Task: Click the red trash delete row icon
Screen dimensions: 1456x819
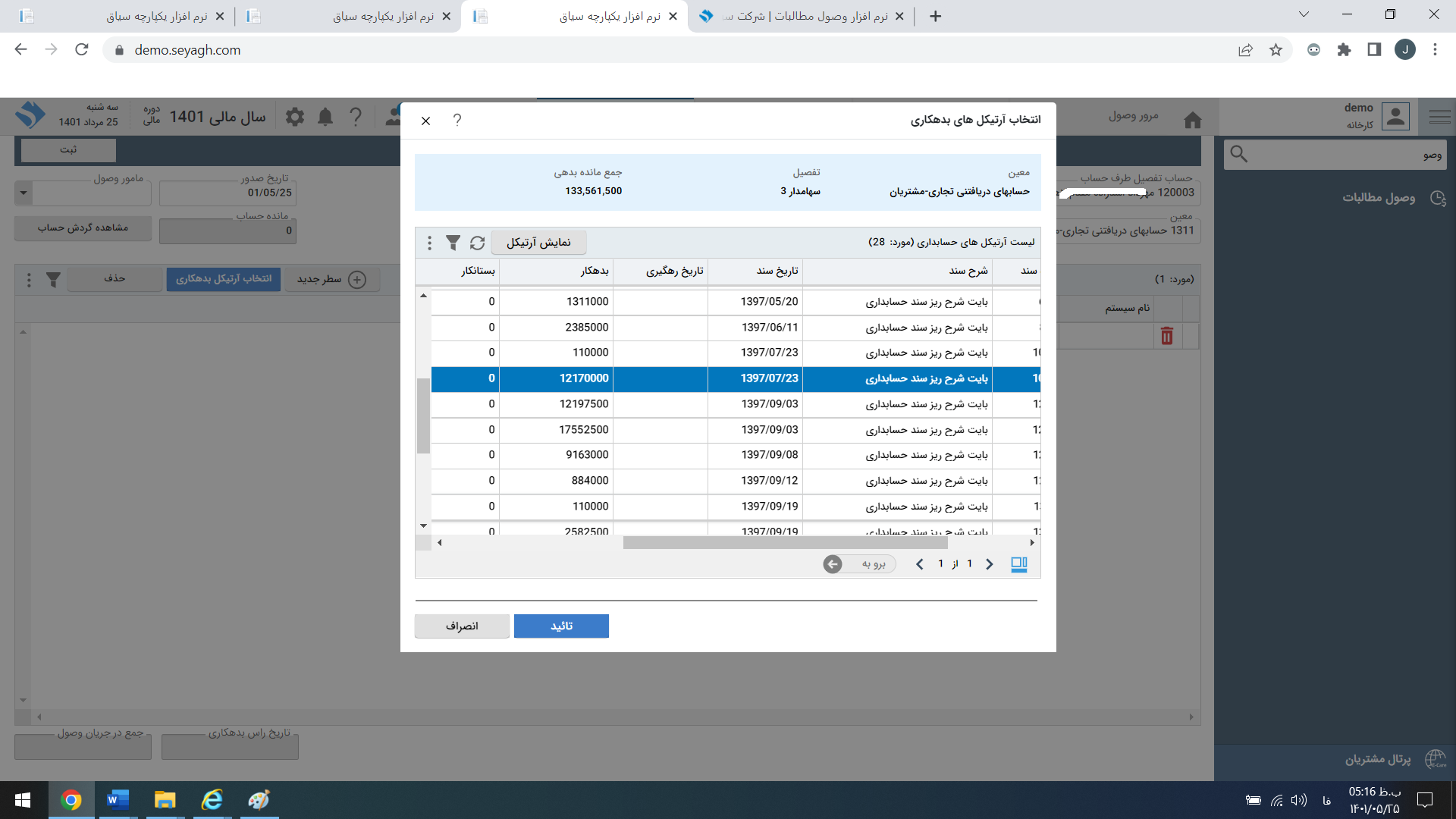Action: click(x=1166, y=336)
